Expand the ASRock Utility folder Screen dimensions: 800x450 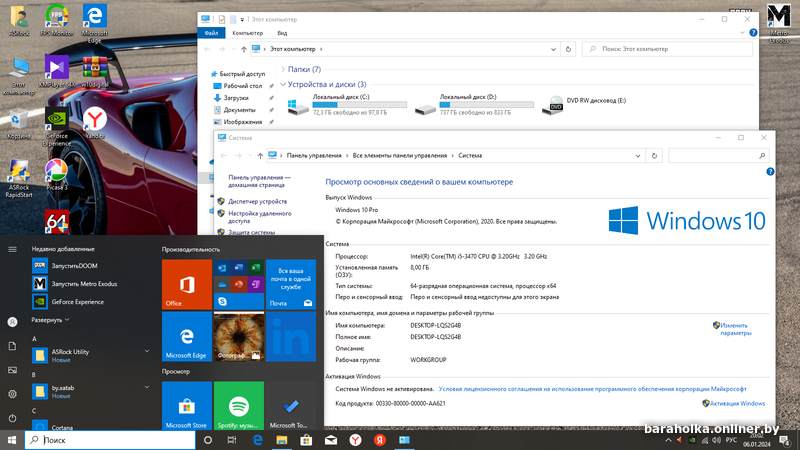[147, 352]
